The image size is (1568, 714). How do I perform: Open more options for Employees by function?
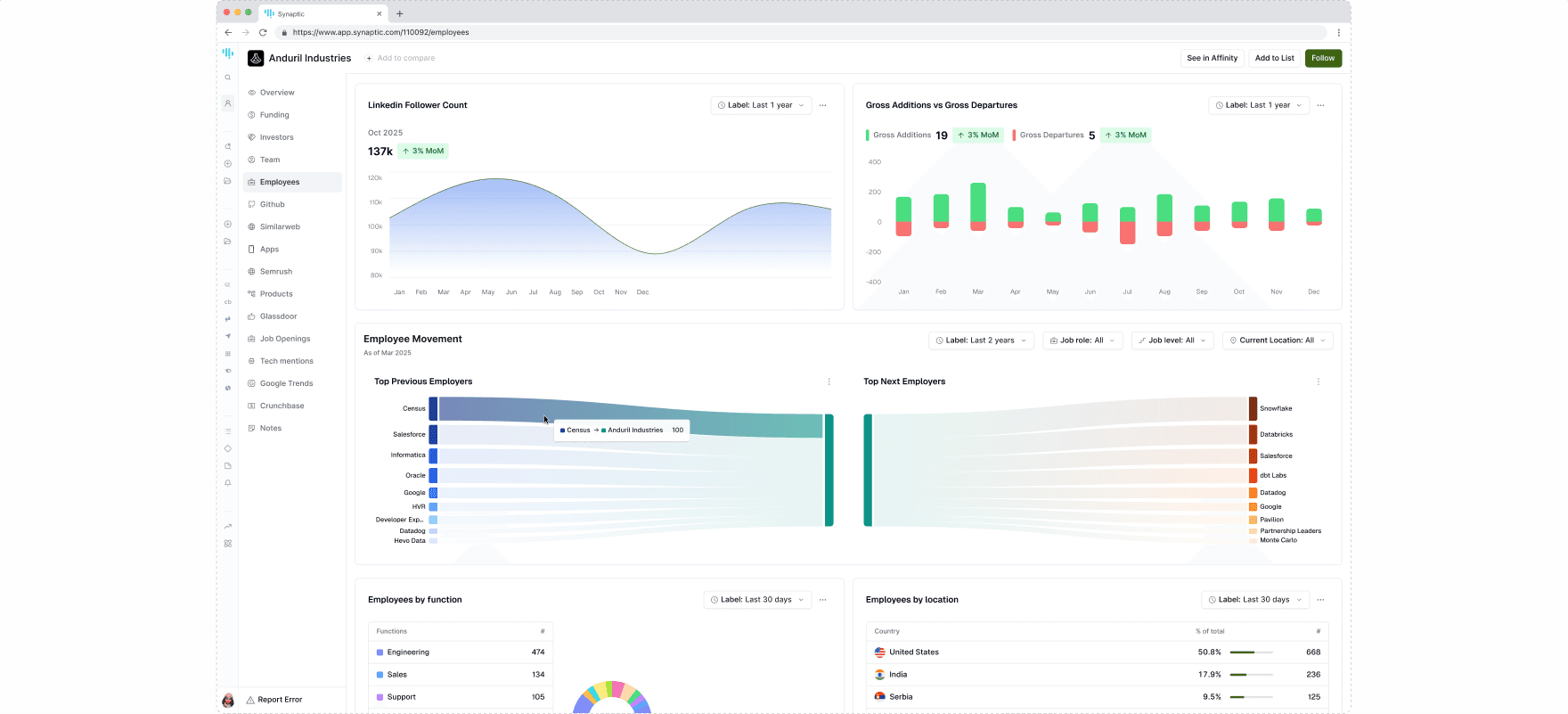tap(822, 600)
